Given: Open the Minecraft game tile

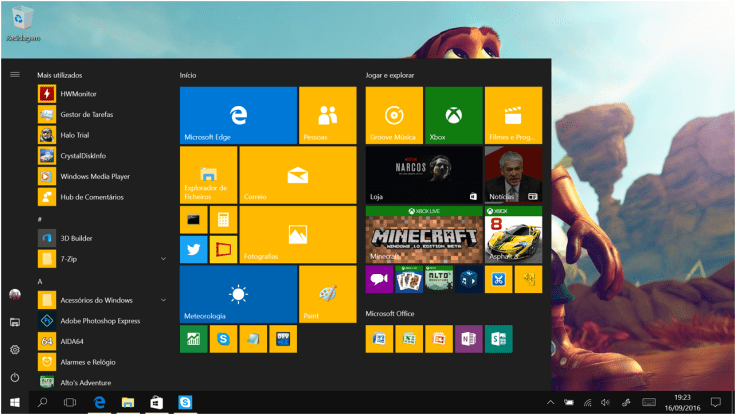Looking at the screenshot, I should point(423,234).
